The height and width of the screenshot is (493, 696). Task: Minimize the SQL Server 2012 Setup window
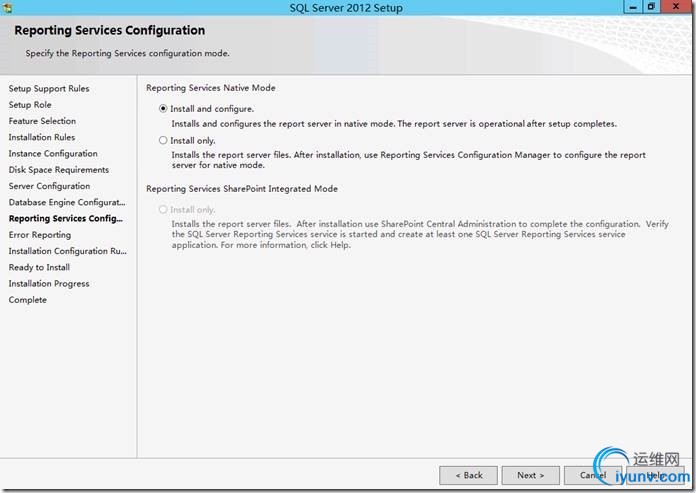tap(633, 7)
